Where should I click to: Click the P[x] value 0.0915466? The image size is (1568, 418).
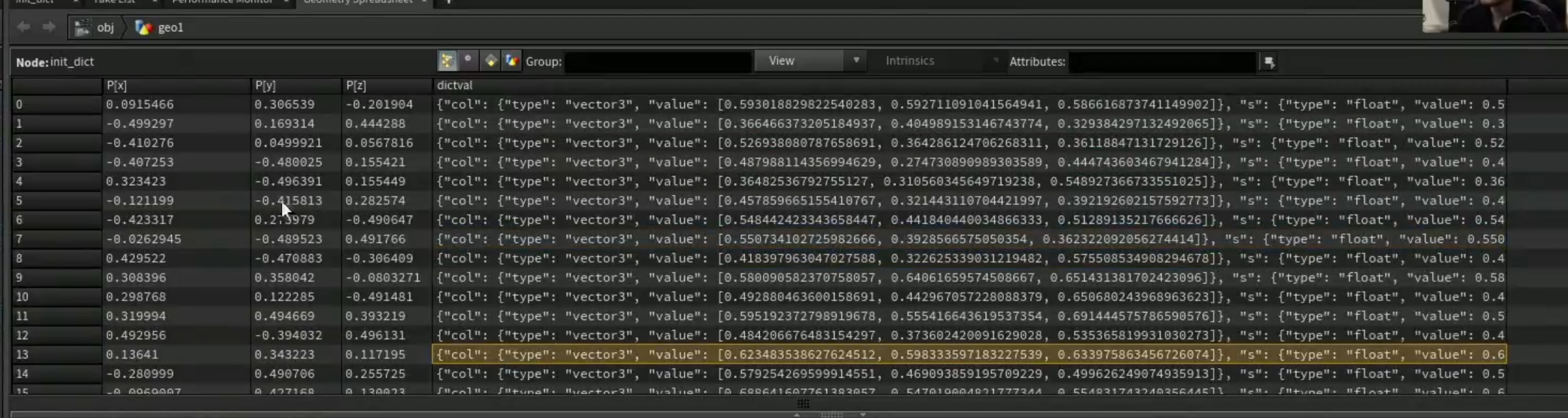tap(140, 105)
